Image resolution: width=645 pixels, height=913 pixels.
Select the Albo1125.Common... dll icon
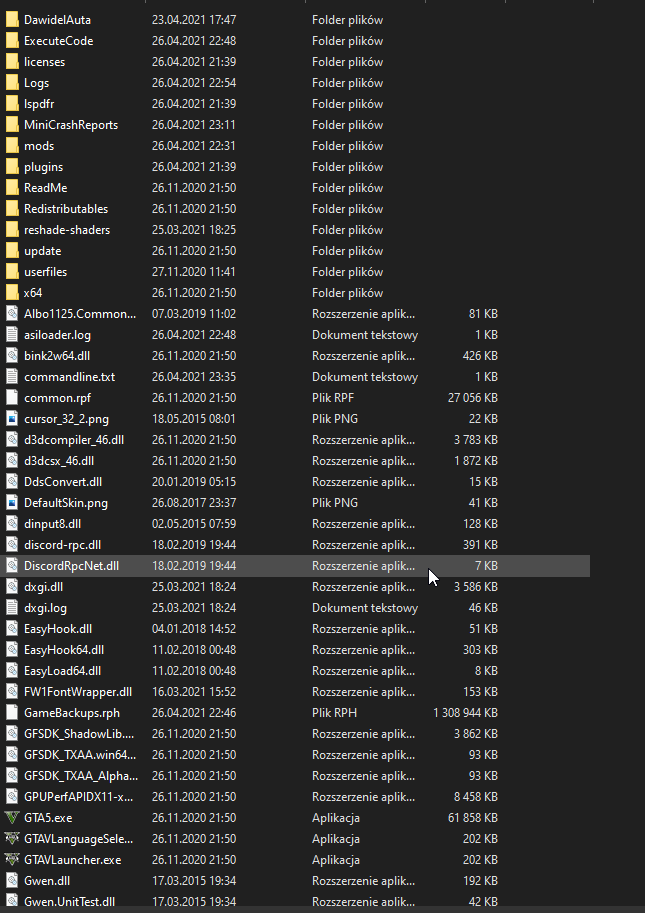(12, 314)
